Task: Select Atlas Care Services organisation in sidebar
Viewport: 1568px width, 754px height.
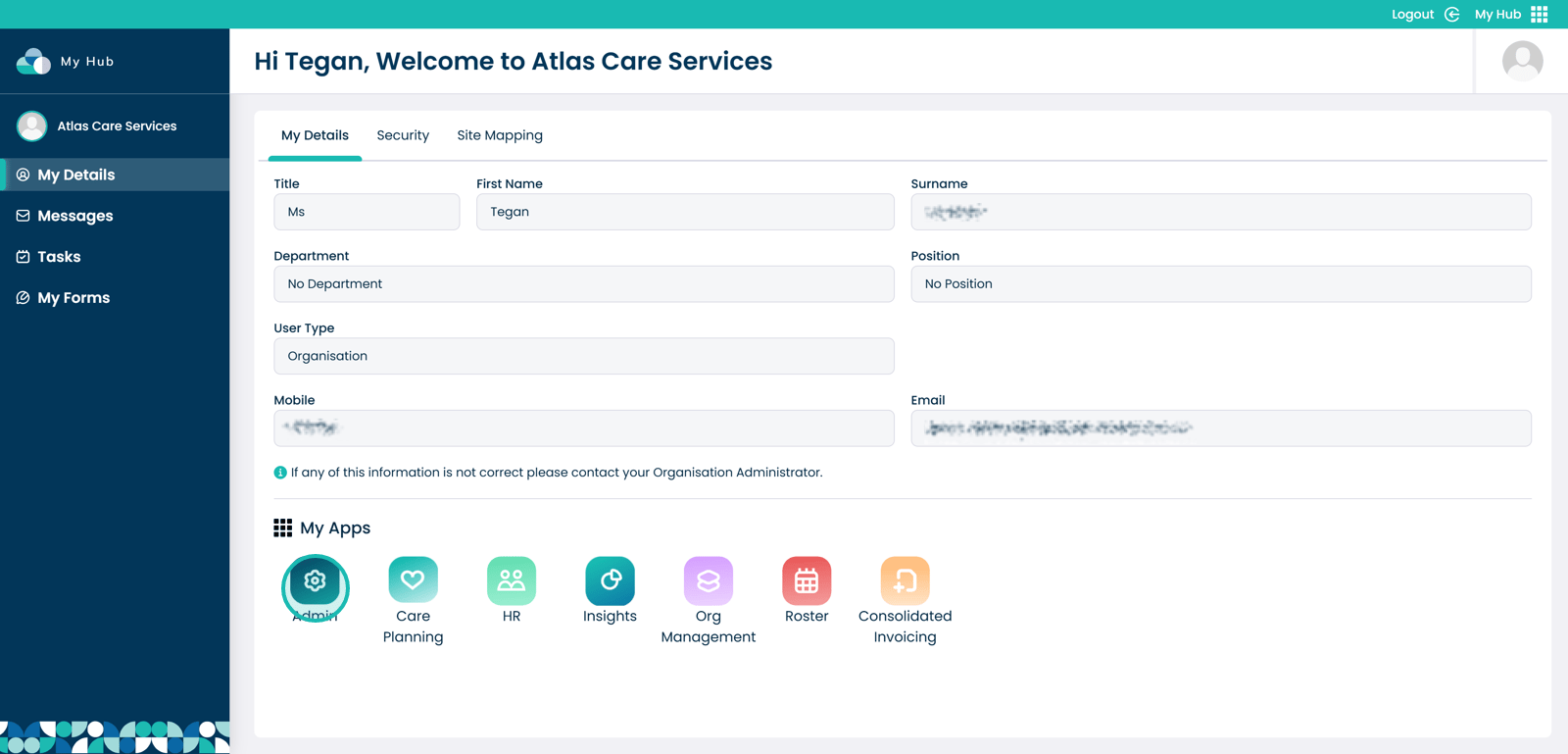Action: 116,126
